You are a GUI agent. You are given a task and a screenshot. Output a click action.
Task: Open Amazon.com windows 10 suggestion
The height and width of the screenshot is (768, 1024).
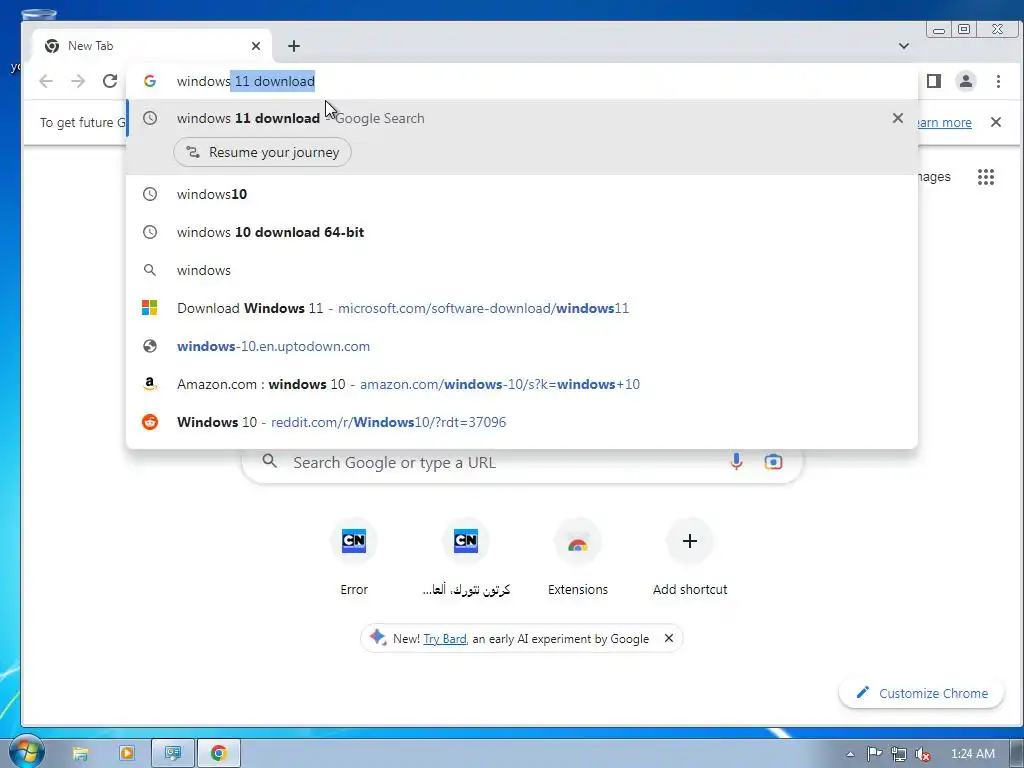coord(522,384)
